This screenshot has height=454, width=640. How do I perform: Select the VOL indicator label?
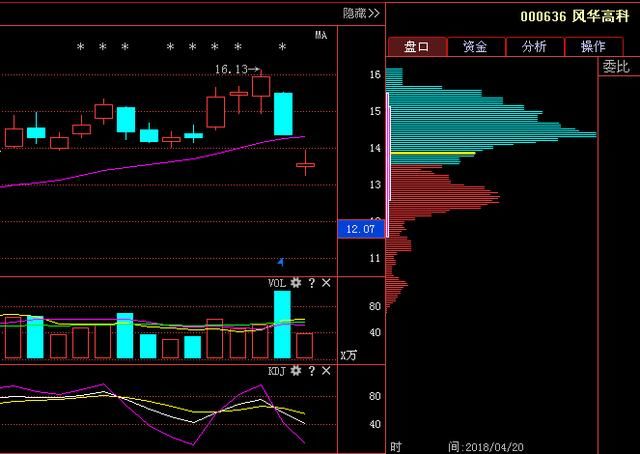(x=277, y=284)
